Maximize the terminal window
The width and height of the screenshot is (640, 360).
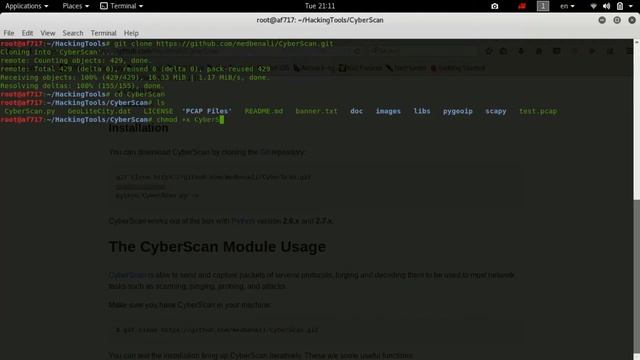[617, 20]
